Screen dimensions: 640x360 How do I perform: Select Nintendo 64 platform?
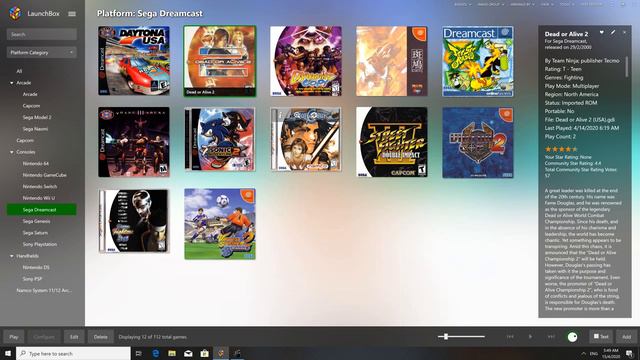click(x=36, y=163)
